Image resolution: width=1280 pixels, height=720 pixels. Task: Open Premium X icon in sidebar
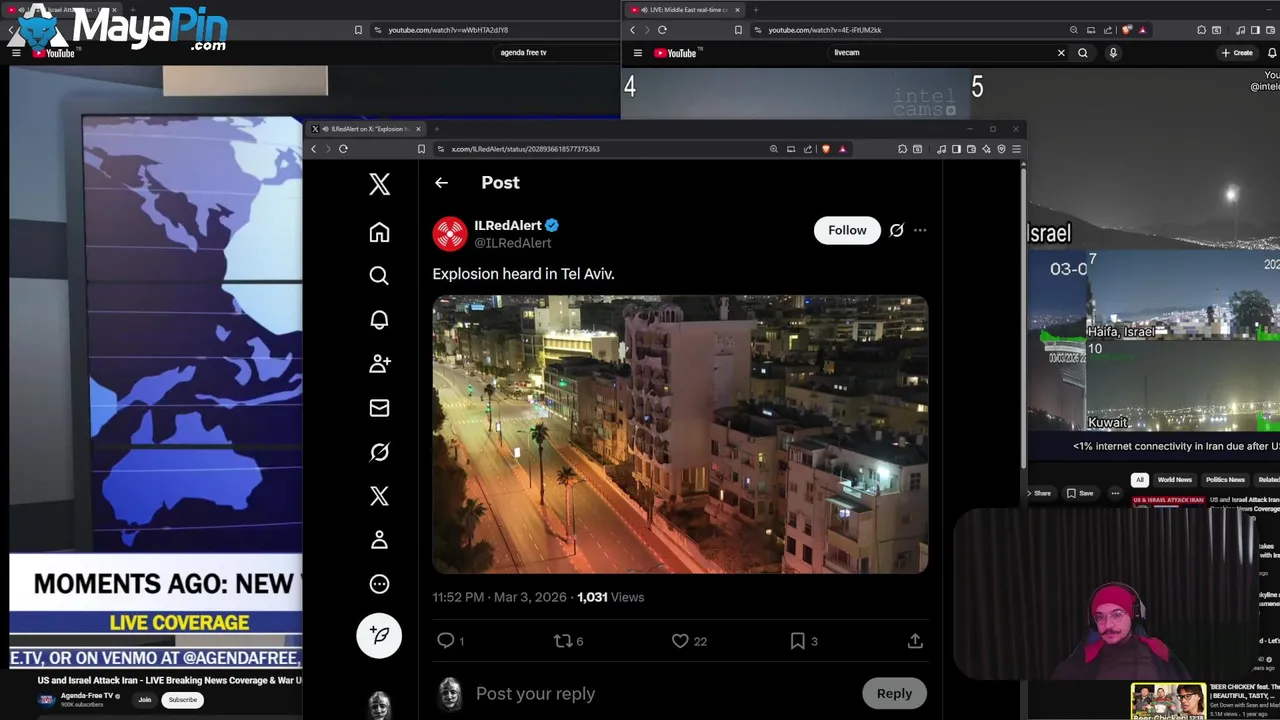coord(379,496)
